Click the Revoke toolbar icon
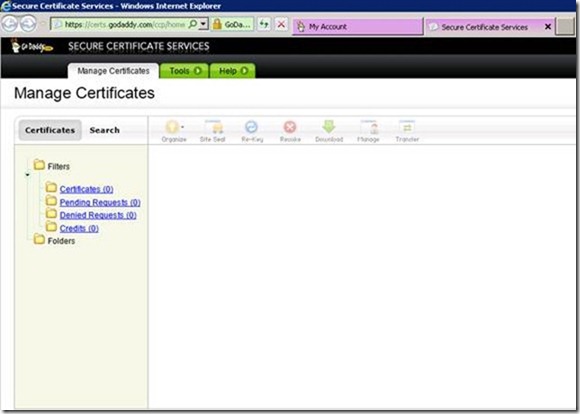This screenshot has height=414, width=580. (x=290, y=127)
